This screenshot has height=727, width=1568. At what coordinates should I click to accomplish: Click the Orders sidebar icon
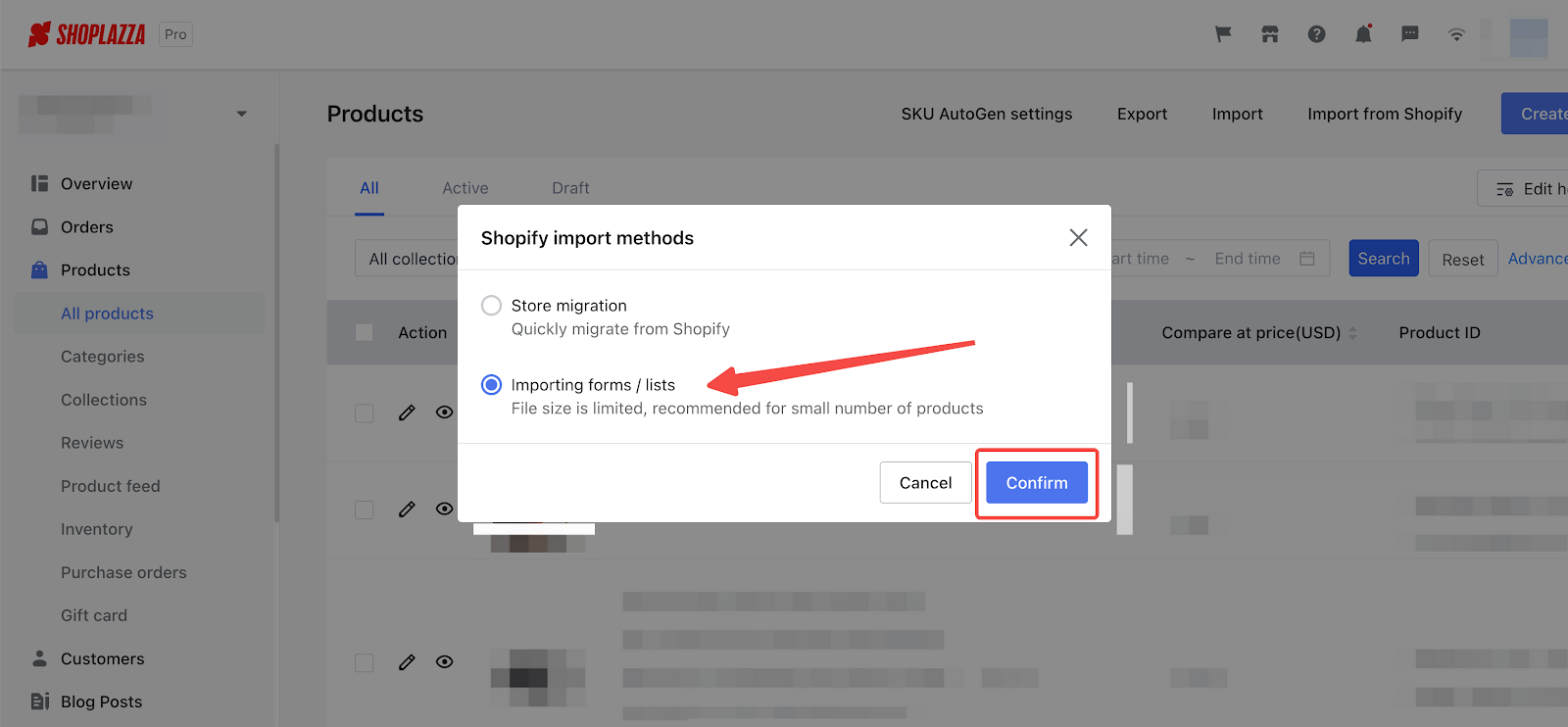(x=39, y=226)
